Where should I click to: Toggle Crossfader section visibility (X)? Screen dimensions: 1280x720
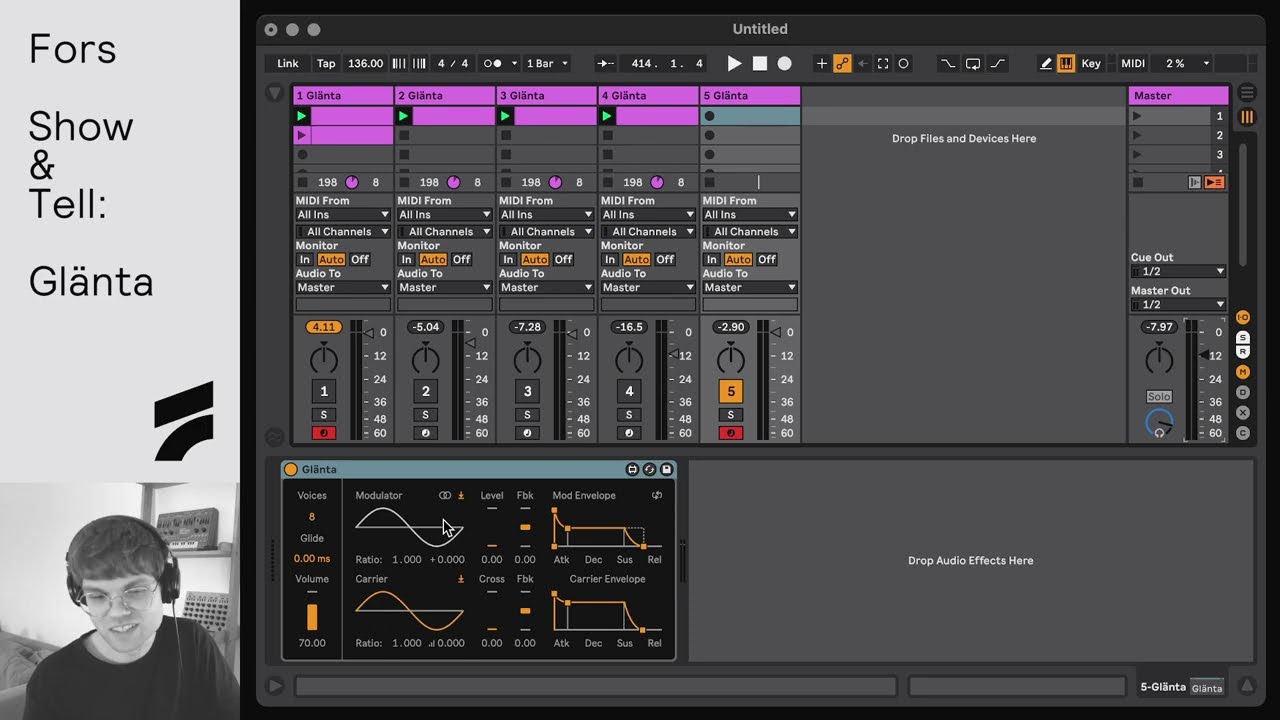point(1243,412)
